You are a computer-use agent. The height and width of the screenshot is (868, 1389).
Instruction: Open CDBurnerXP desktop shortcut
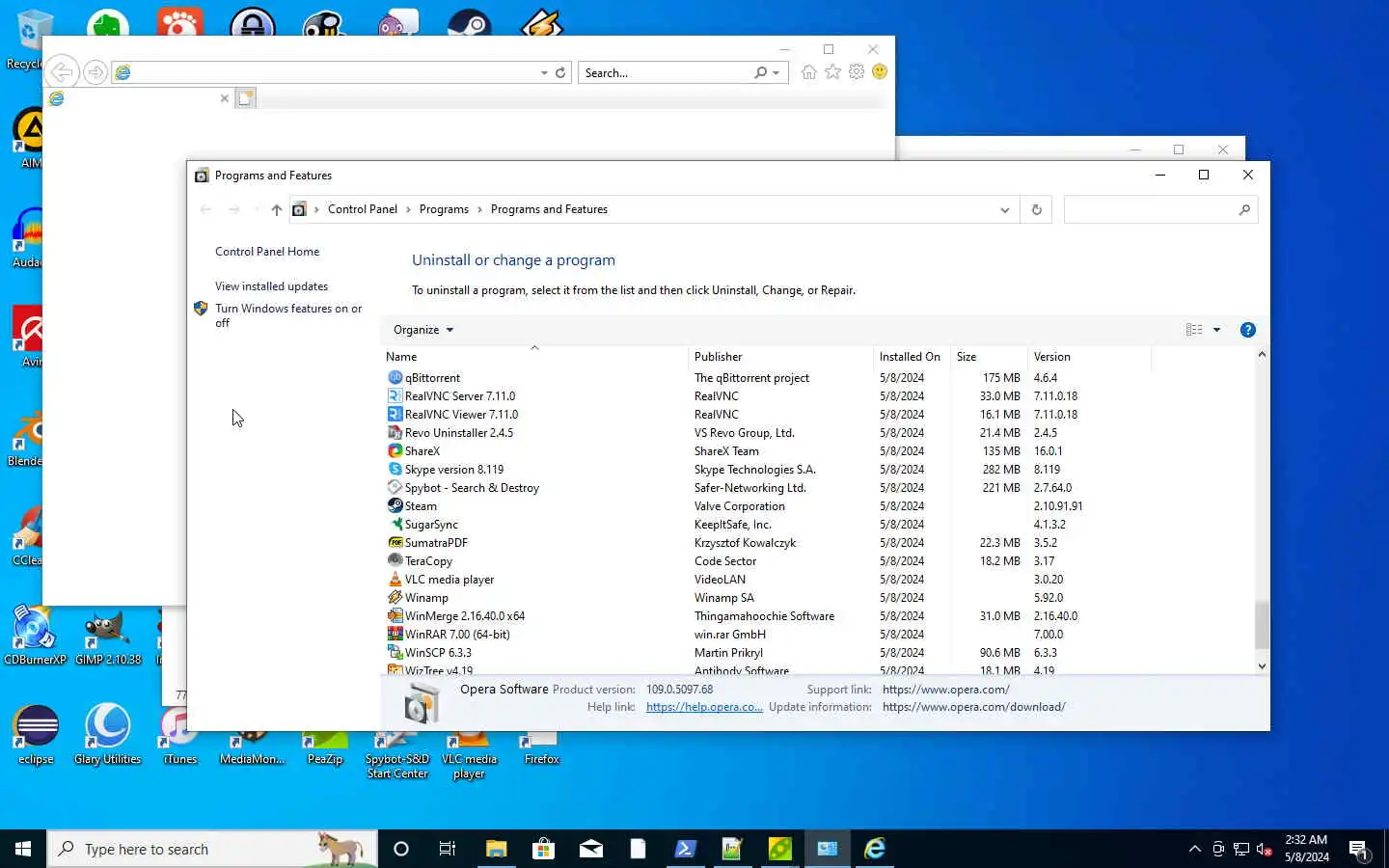point(35,637)
